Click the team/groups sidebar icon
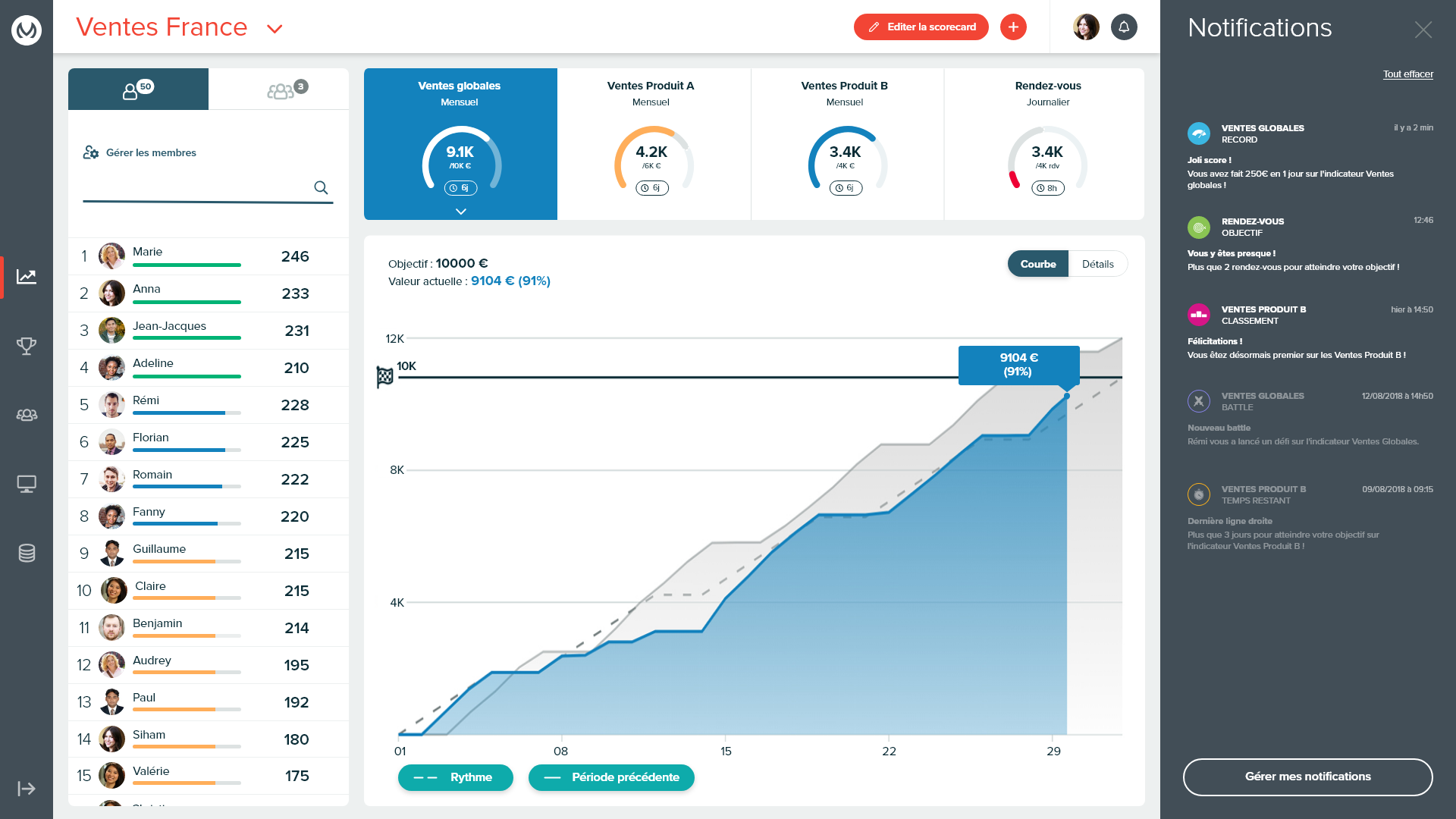Image resolution: width=1456 pixels, height=819 pixels. tap(27, 415)
